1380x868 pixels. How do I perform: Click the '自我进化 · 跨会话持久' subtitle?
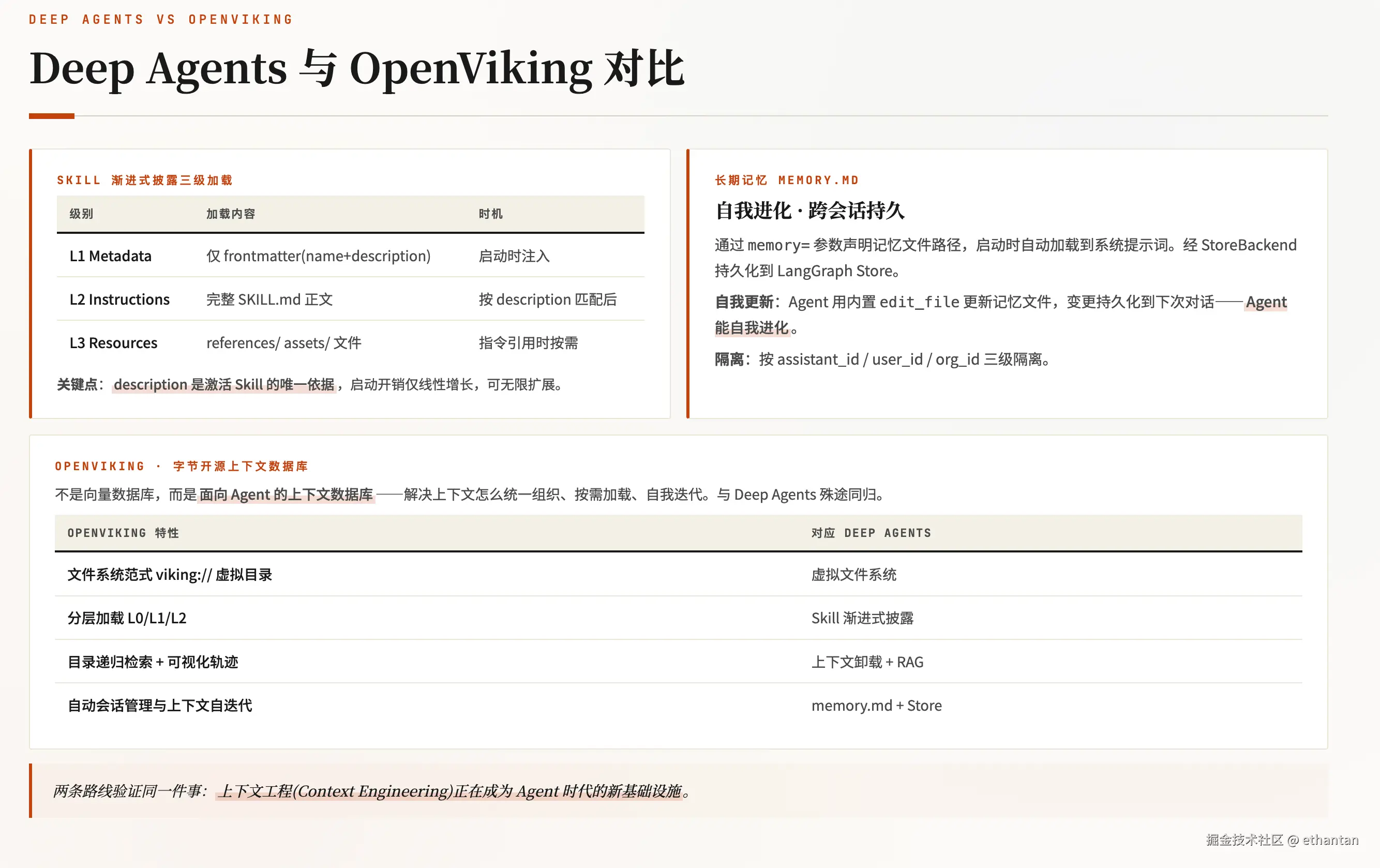(x=810, y=211)
